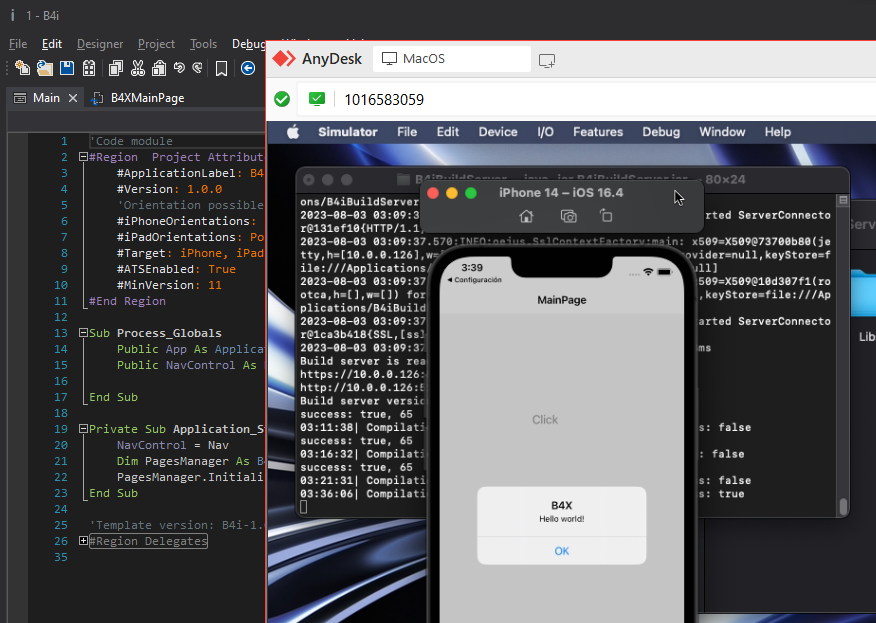The image size is (876, 623).
Task: Toggle bookmark with the bookmark icon
Action: click(x=221, y=68)
